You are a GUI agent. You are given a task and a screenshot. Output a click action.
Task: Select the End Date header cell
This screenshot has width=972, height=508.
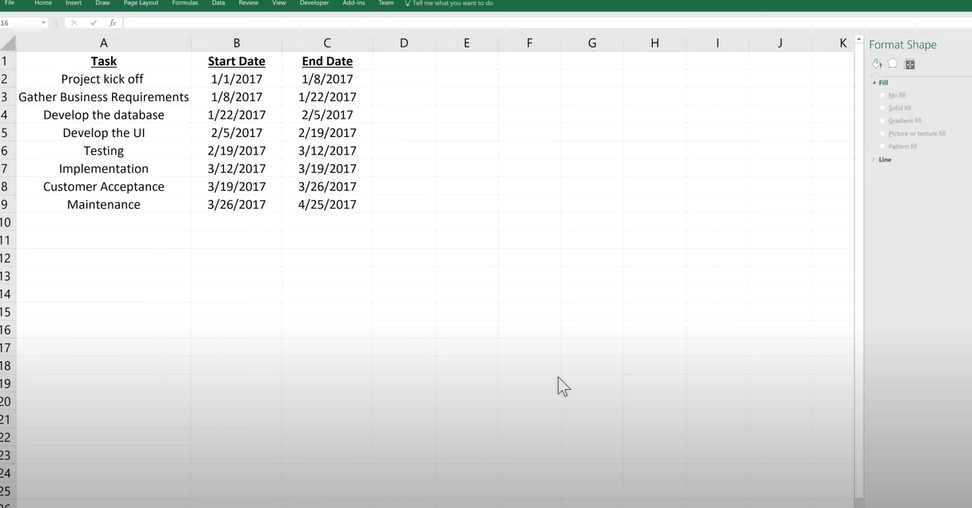[327, 61]
